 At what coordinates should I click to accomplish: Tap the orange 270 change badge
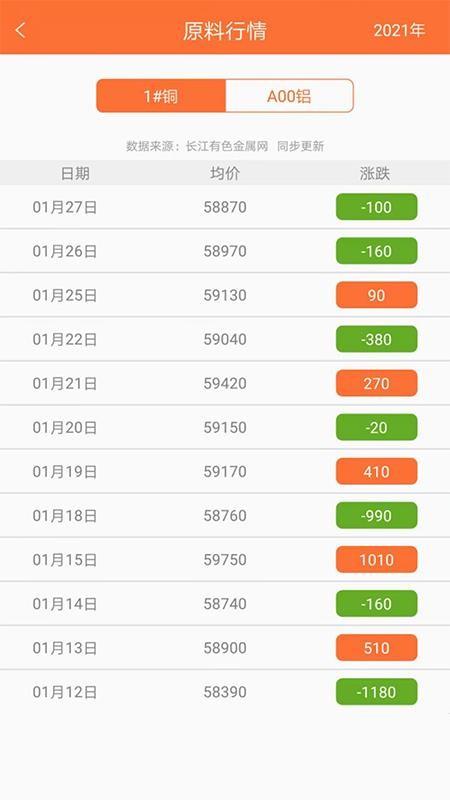point(377,384)
